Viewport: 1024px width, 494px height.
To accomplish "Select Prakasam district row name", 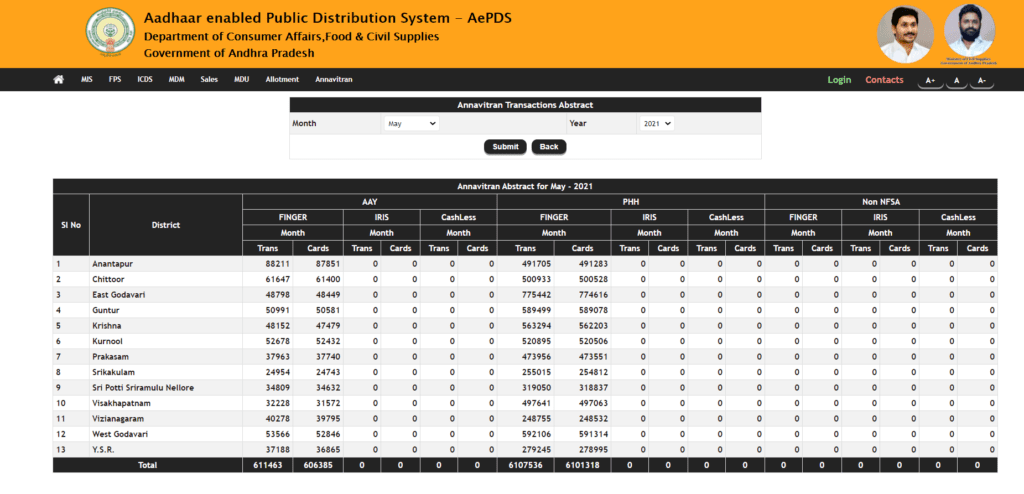I will (x=109, y=357).
